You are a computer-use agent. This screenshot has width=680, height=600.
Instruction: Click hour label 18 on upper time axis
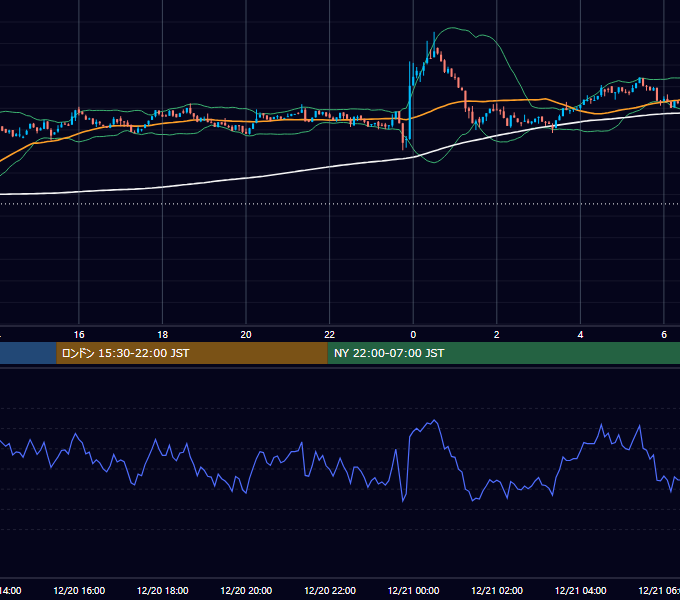pos(163,335)
